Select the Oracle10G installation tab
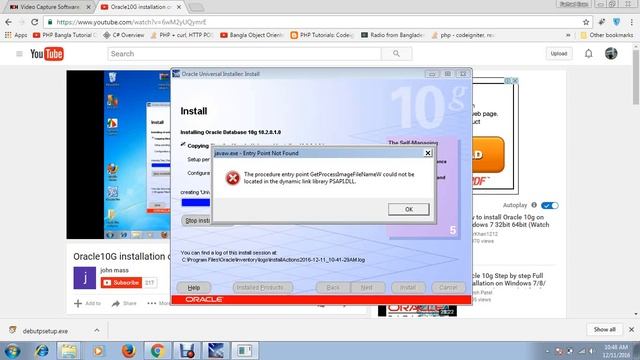The height and width of the screenshot is (360, 640). (x=140, y=7)
